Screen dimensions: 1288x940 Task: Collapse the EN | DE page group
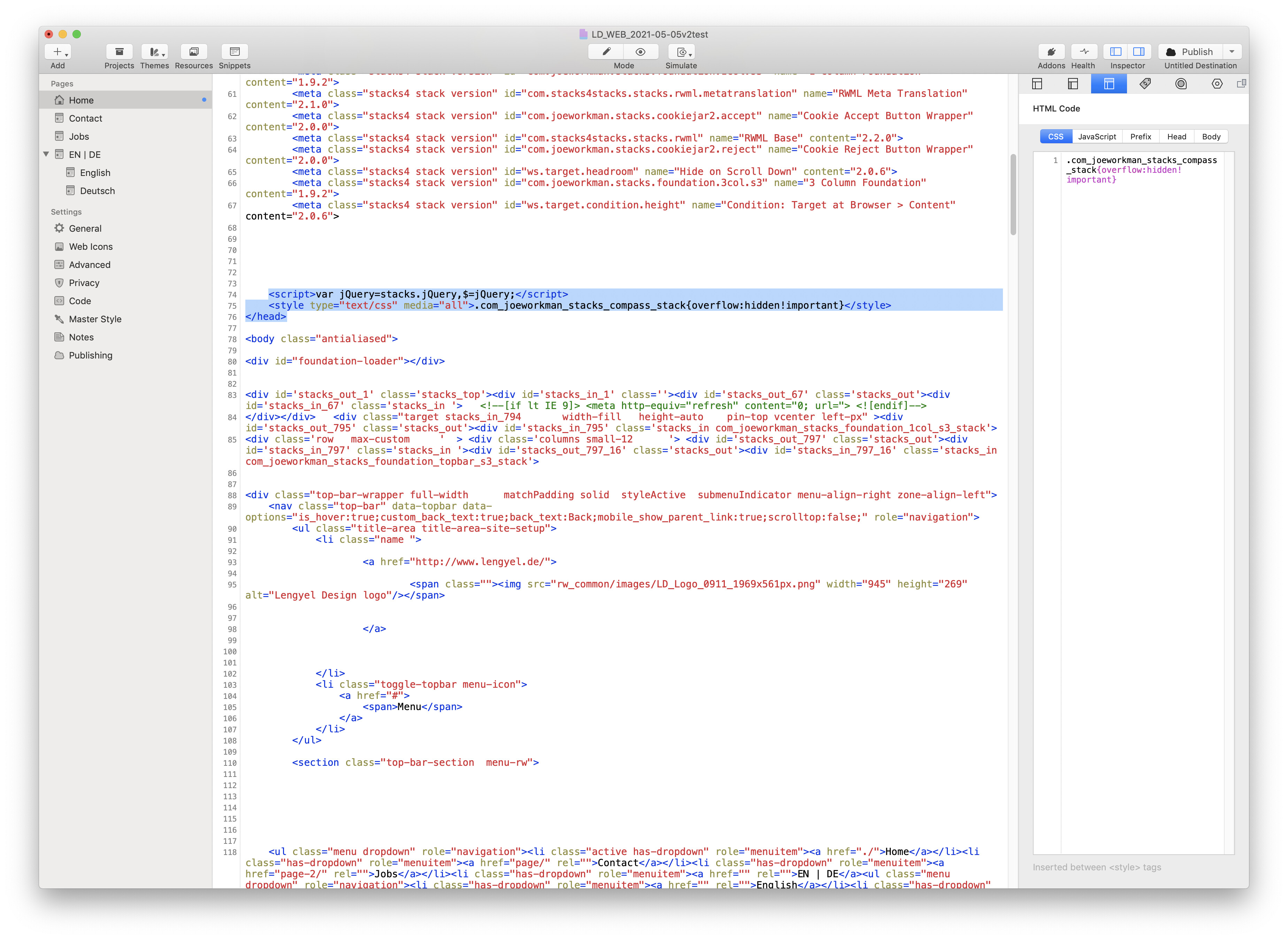[46, 154]
